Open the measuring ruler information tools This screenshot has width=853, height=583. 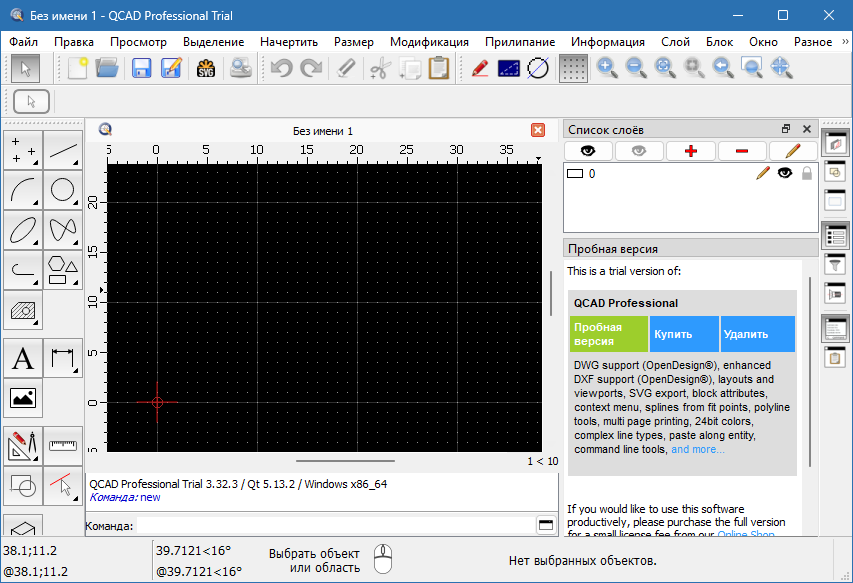tap(63, 446)
